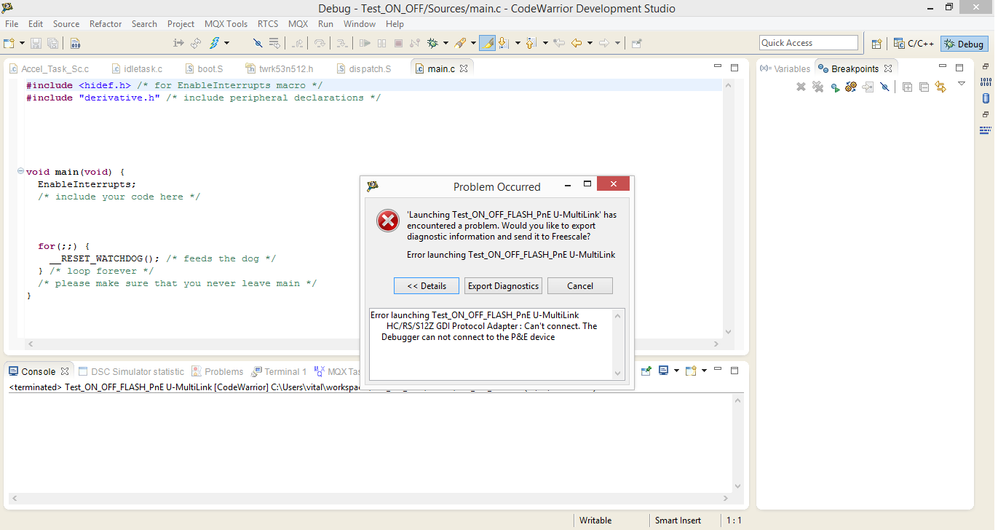Open the Breakpoints view menu triangle
998x530 pixels.
point(962,83)
